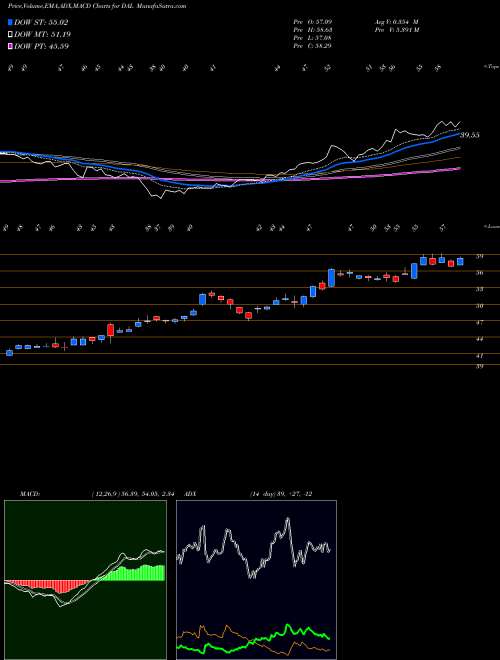The image size is (500, 660).
Task: Click the magenta DOW PT legend swatch
Action: tap(11, 46)
